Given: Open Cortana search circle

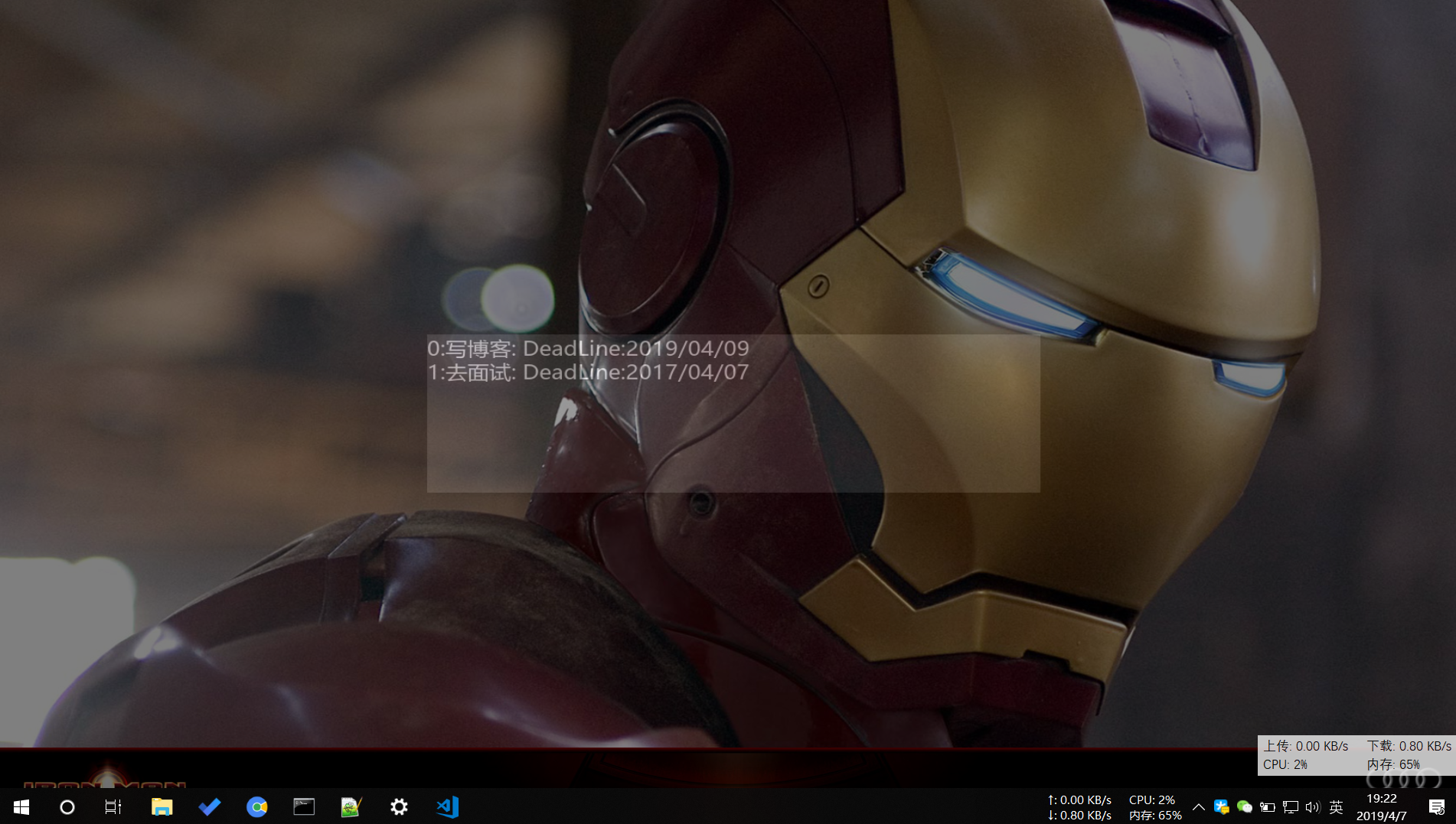Looking at the screenshot, I should [67, 806].
